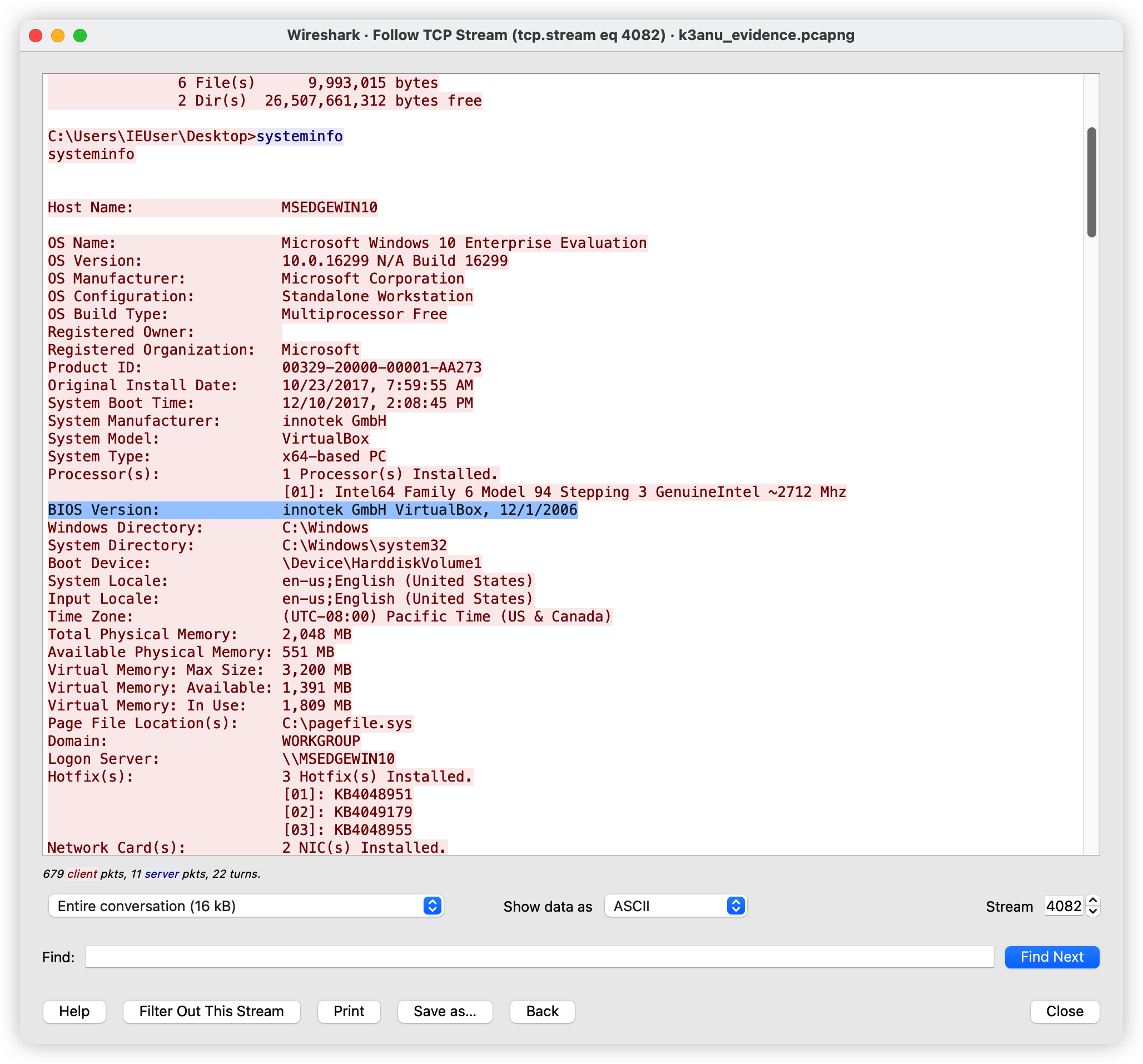Click the Product ID 00329-20000-00001-AA273
The image size is (1143, 1064).
(x=382, y=367)
